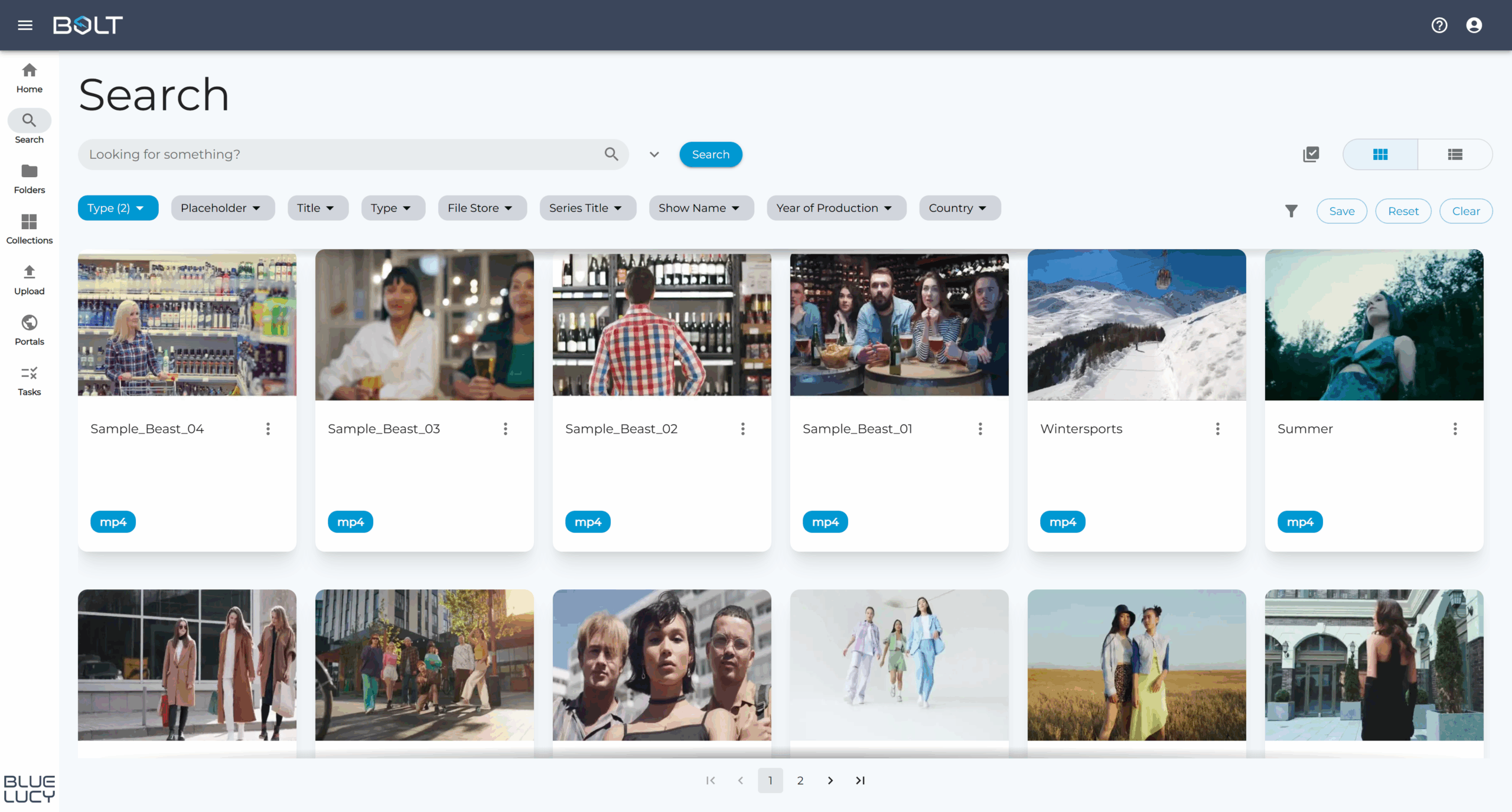Open more options menu for Wintersports
1512x812 pixels.
[x=1218, y=429]
